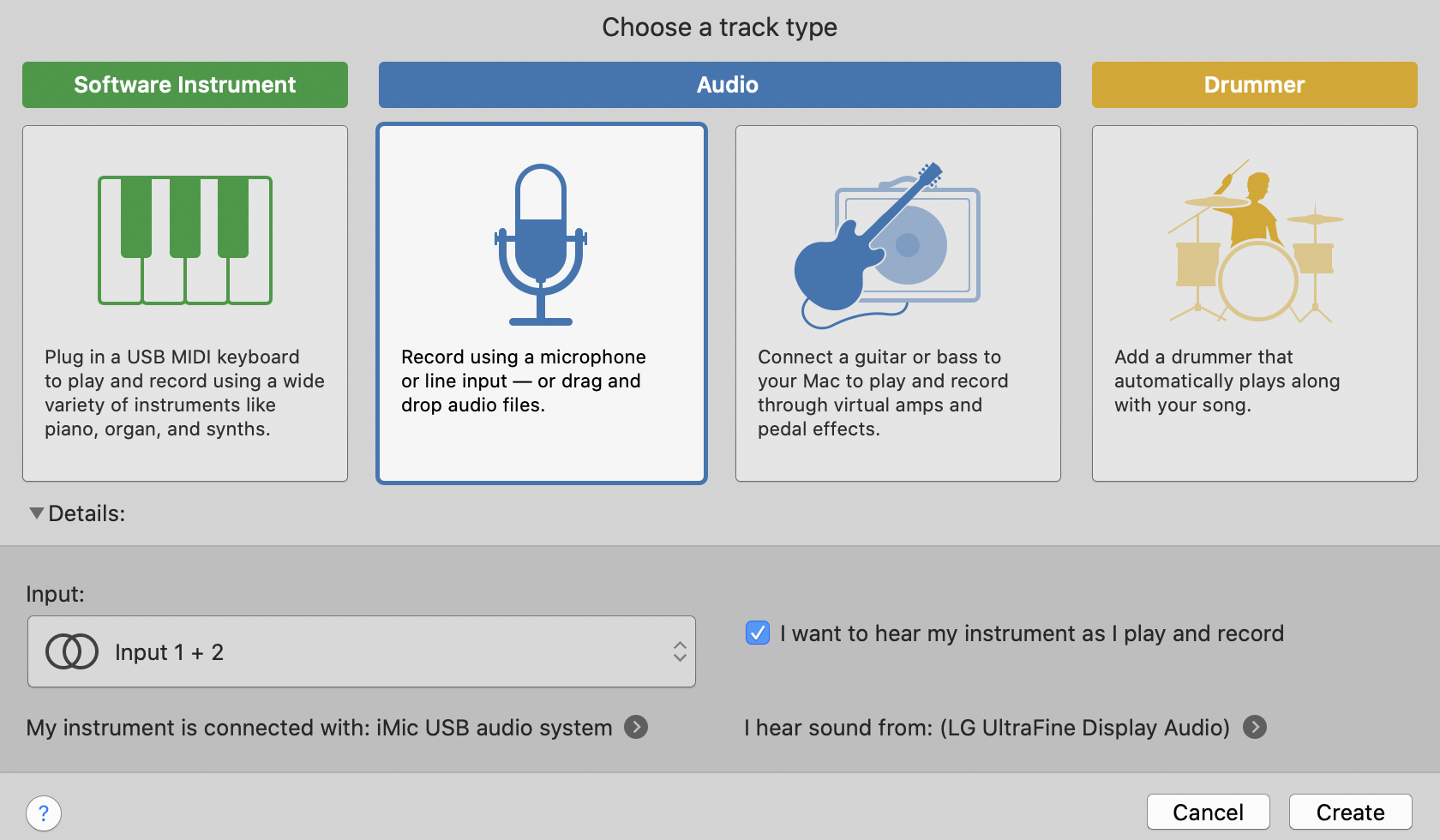Toggle hear my instrument checkbox
Screen dimensions: 1440x840
click(758, 633)
